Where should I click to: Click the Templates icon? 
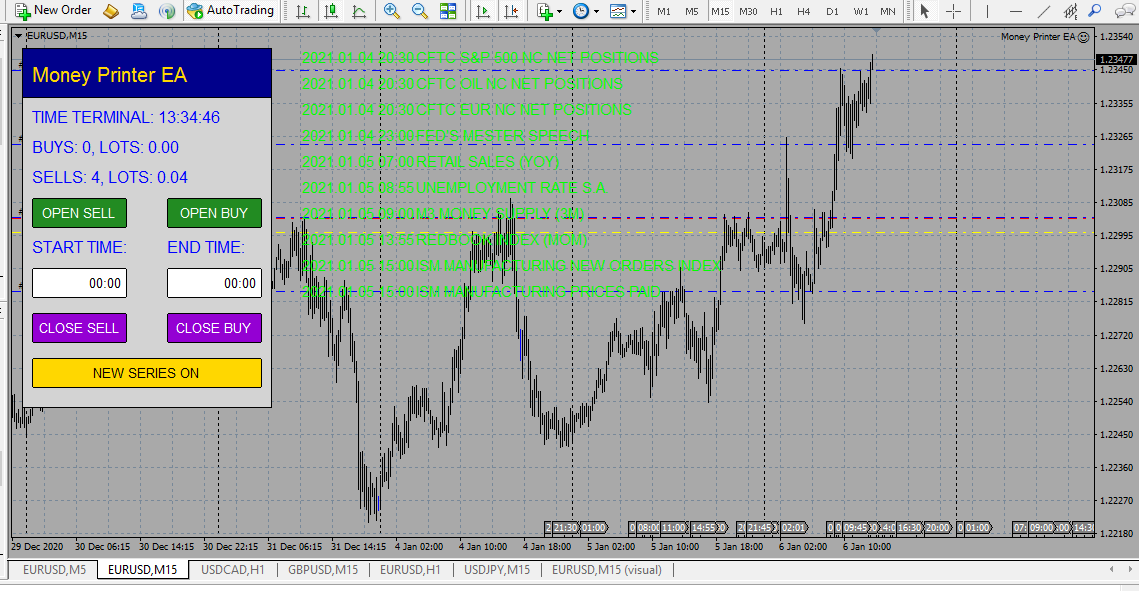(618, 11)
